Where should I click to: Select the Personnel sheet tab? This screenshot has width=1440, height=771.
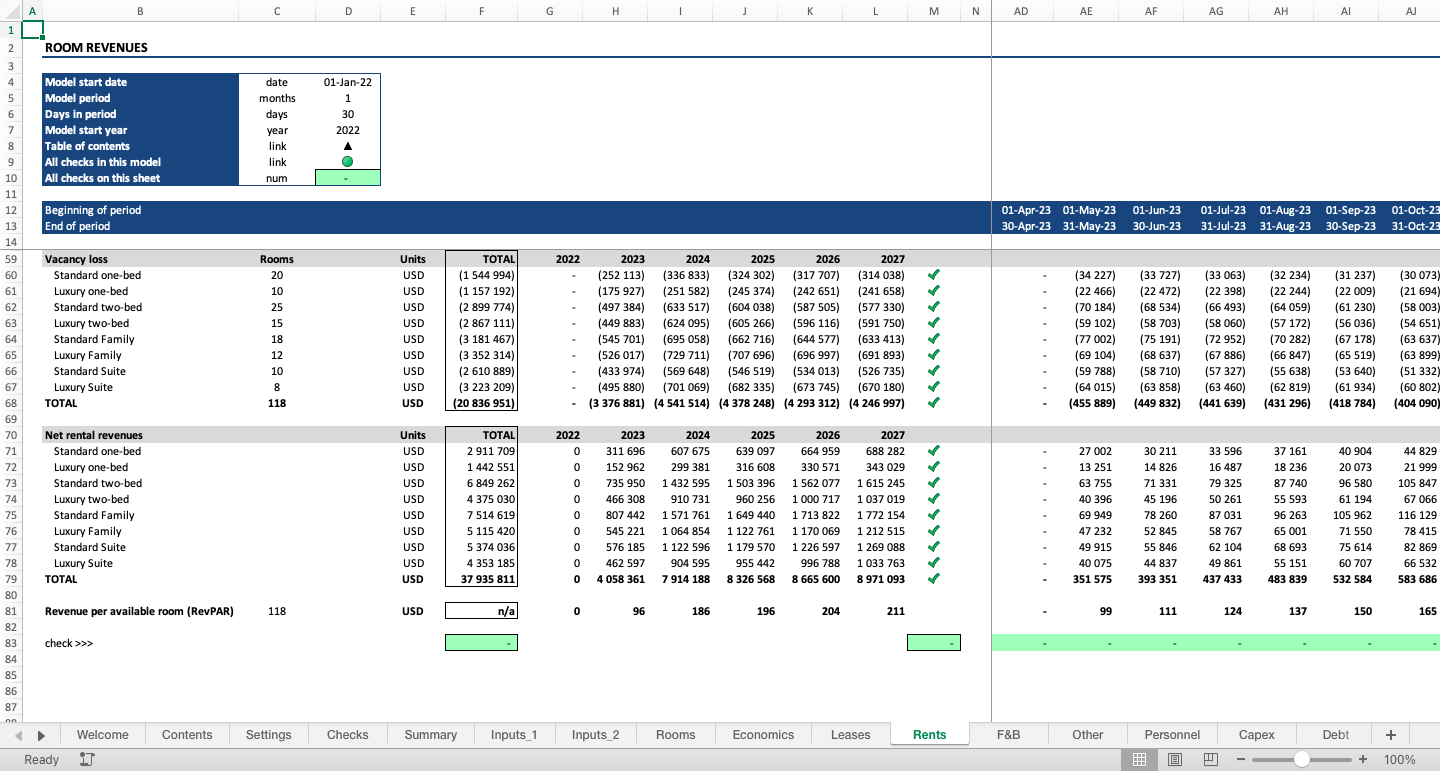[x=1172, y=734]
